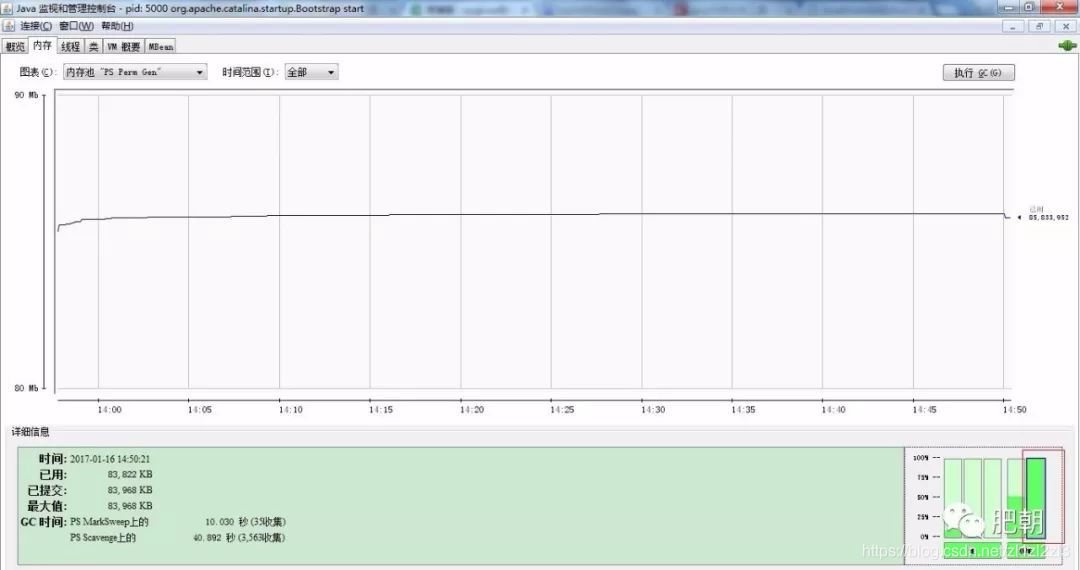Switch to the 概览 tab
The image size is (1080, 570).
[x=15, y=47]
